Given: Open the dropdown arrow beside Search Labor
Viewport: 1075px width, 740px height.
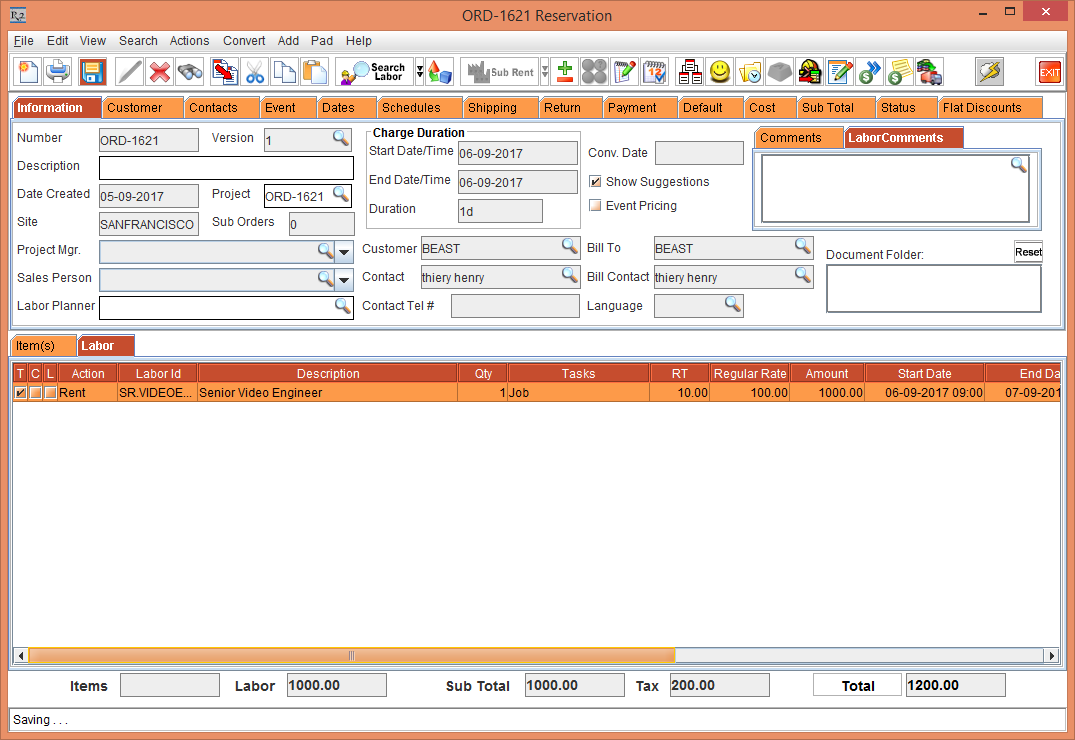Looking at the screenshot, I should tap(420, 72).
